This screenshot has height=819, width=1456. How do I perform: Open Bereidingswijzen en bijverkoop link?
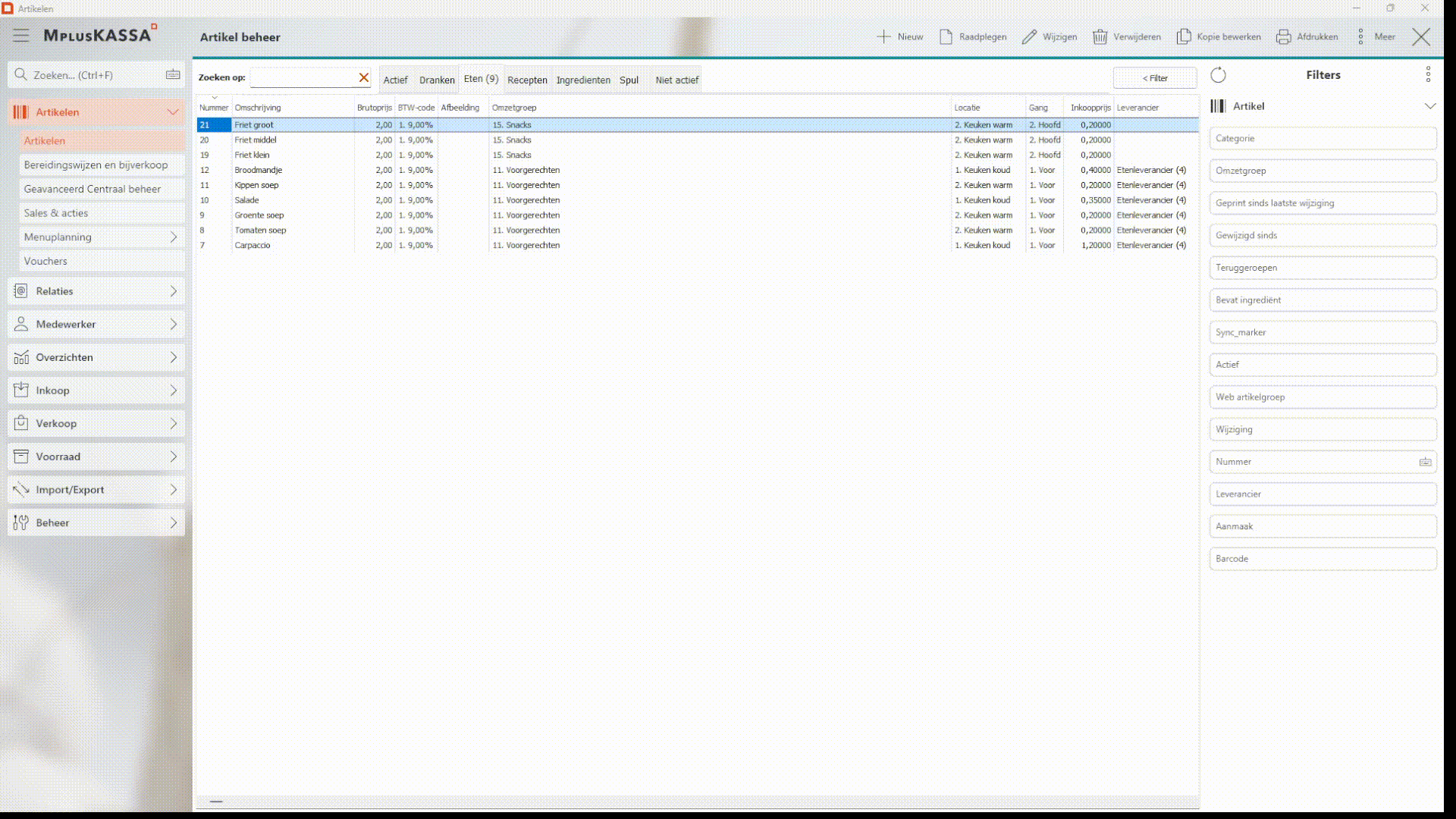96,165
